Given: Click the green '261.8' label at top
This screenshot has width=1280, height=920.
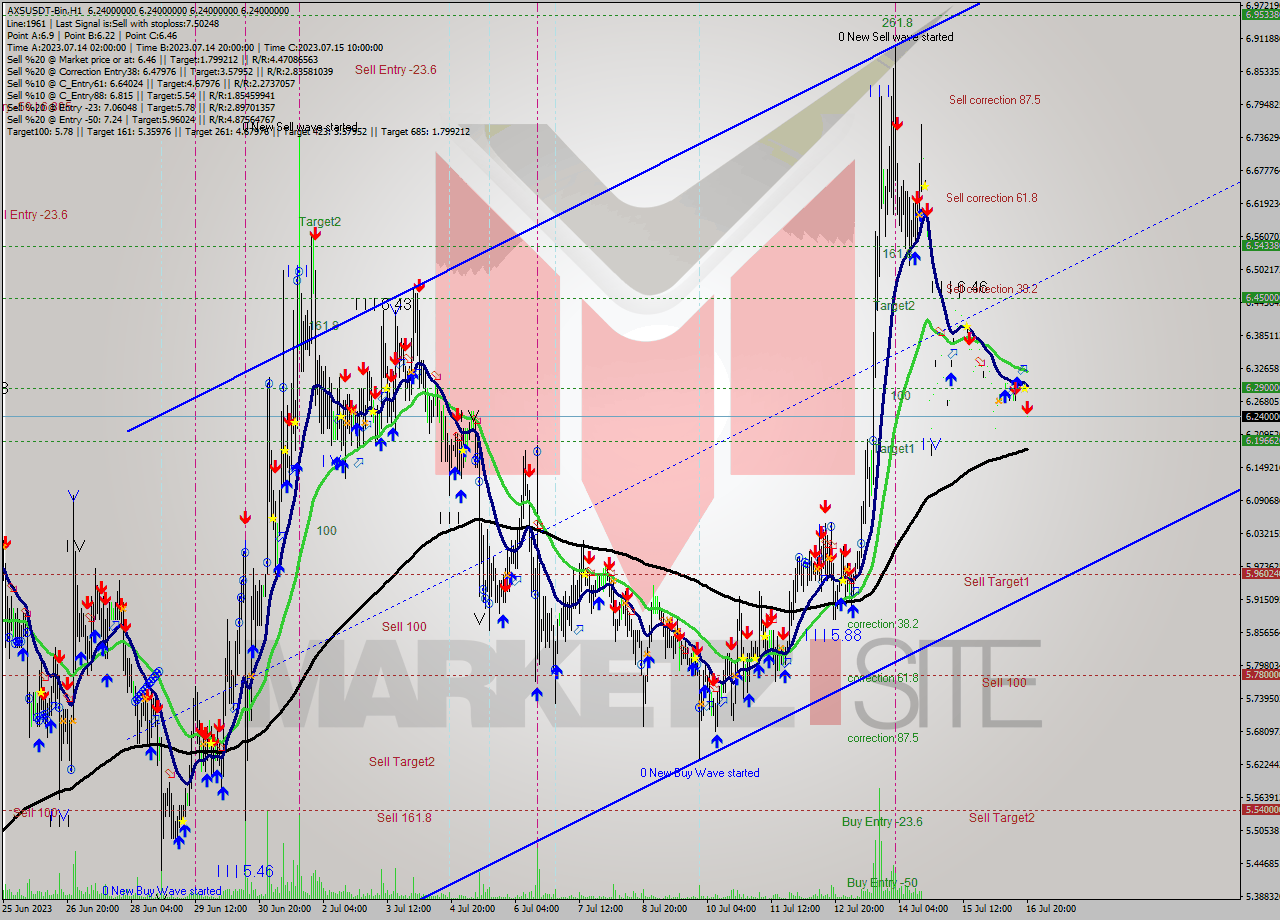Looking at the screenshot, I should click(897, 22).
